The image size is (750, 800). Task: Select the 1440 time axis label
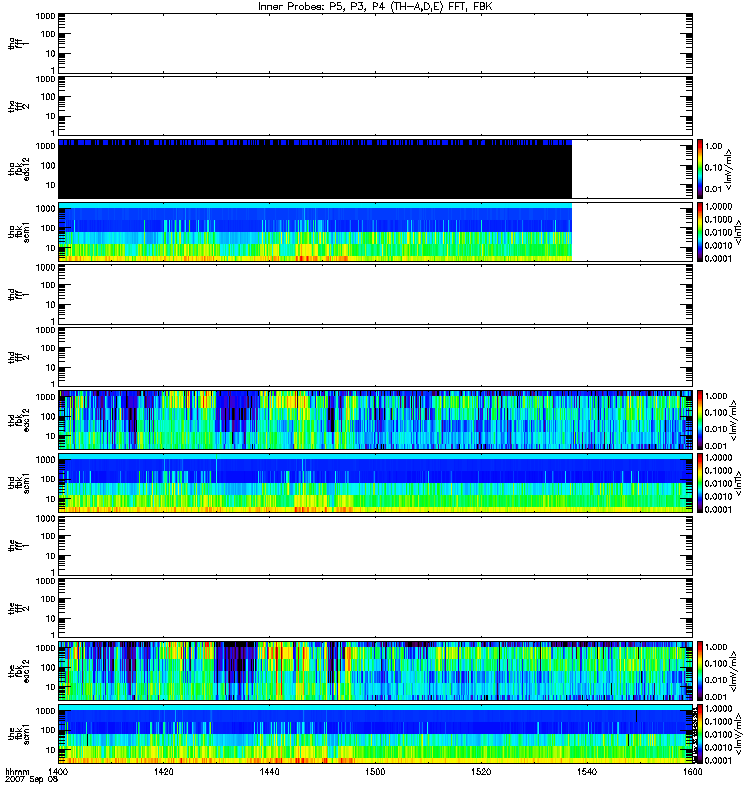click(269, 771)
